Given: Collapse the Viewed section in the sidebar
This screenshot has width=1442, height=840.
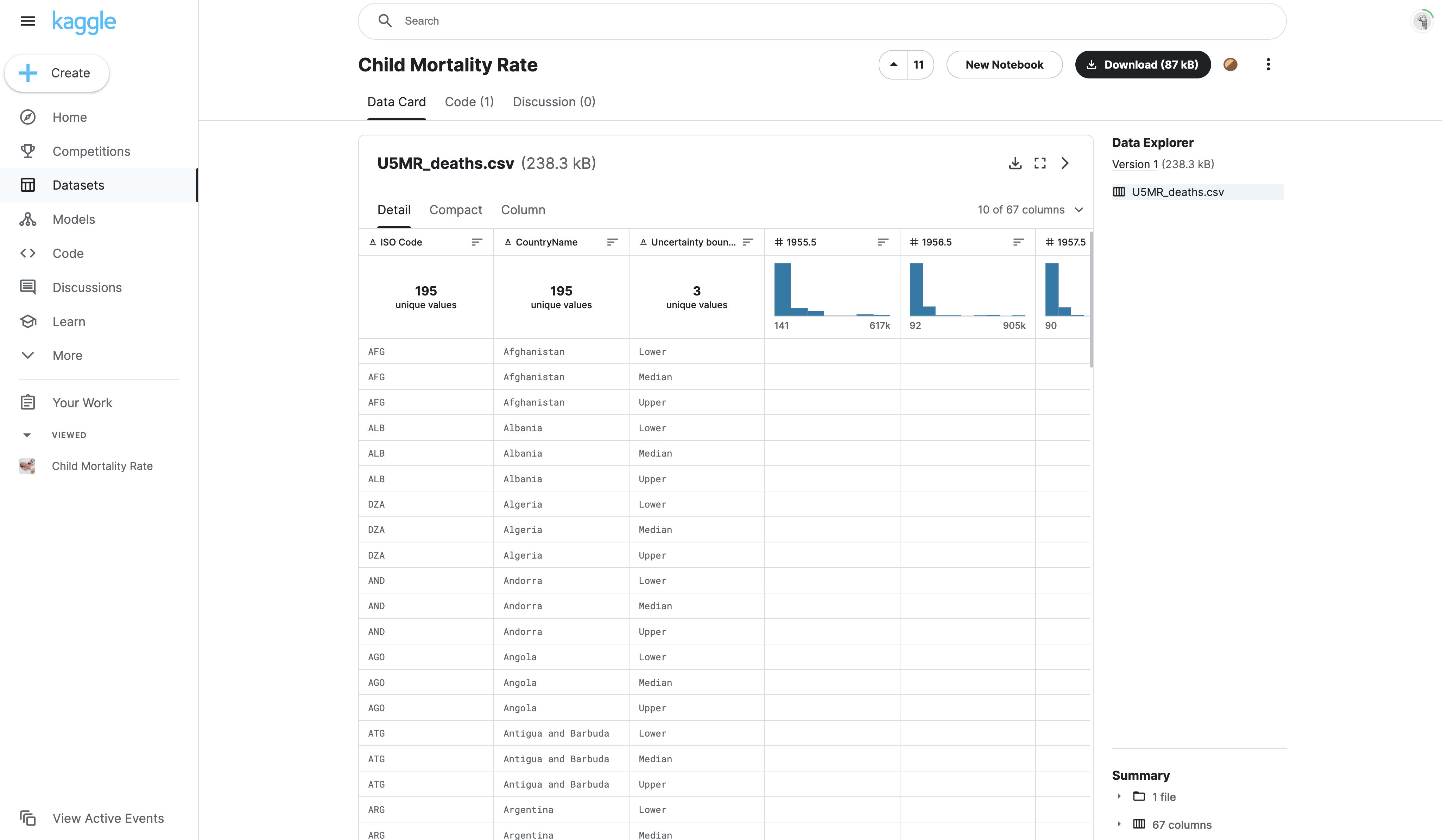Looking at the screenshot, I should tap(27, 435).
